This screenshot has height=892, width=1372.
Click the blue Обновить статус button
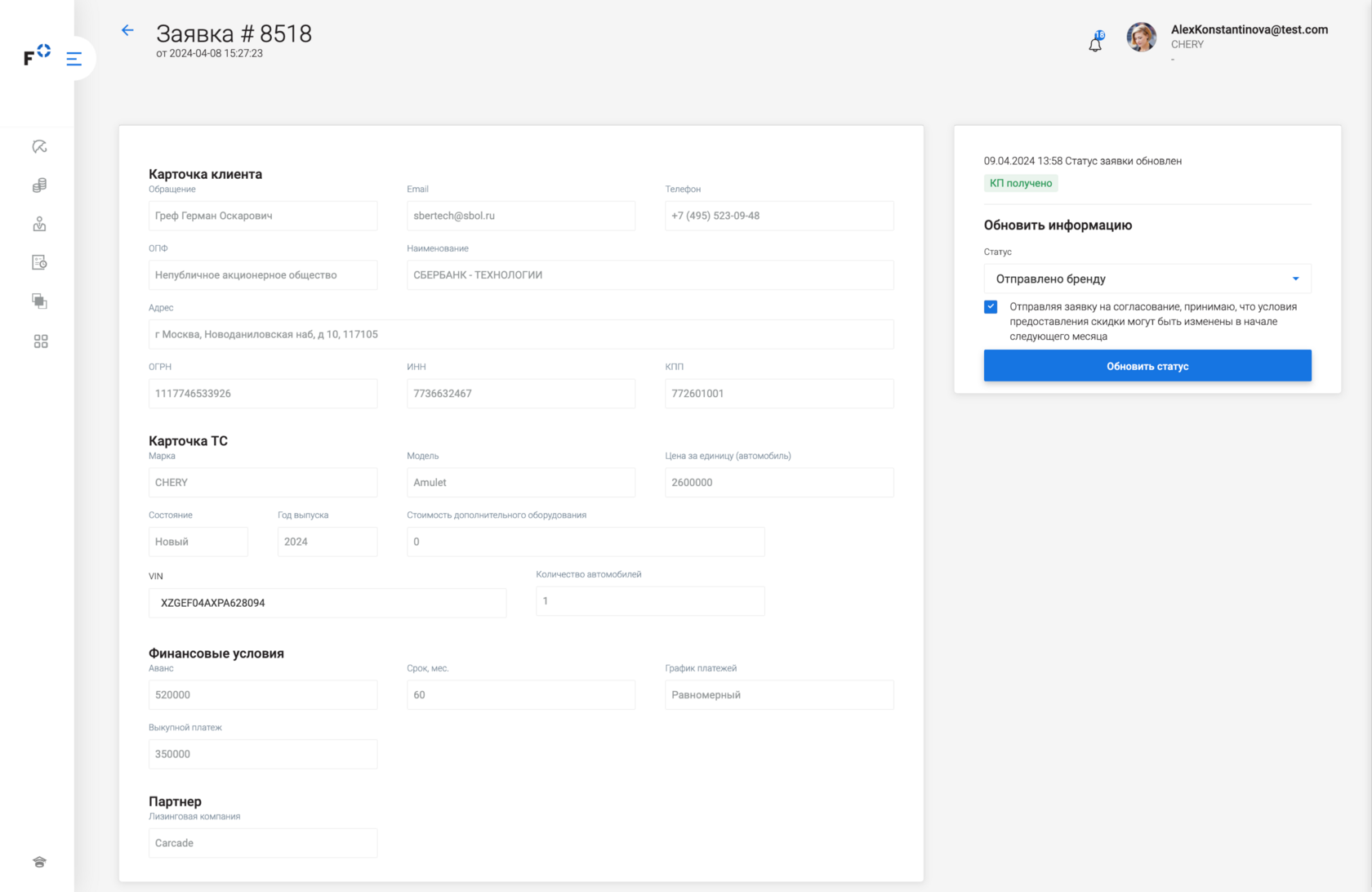coord(1147,366)
